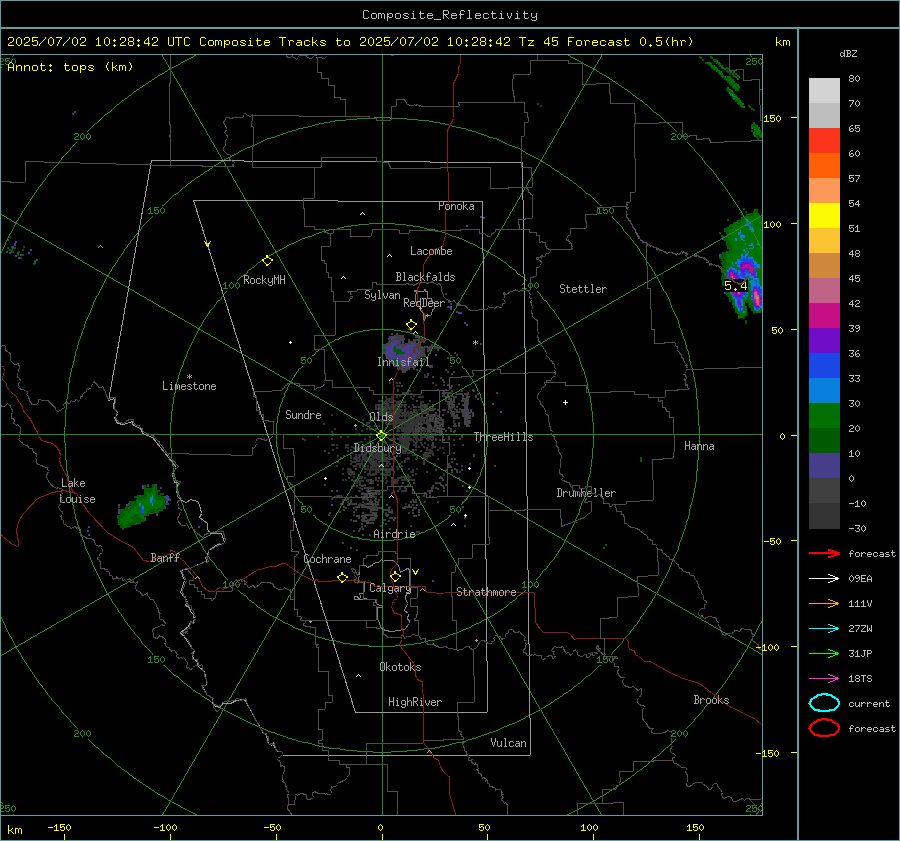This screenshot has height=841, width=900.
Task: Click the red forecast arrow in legend
Action: 824,553
